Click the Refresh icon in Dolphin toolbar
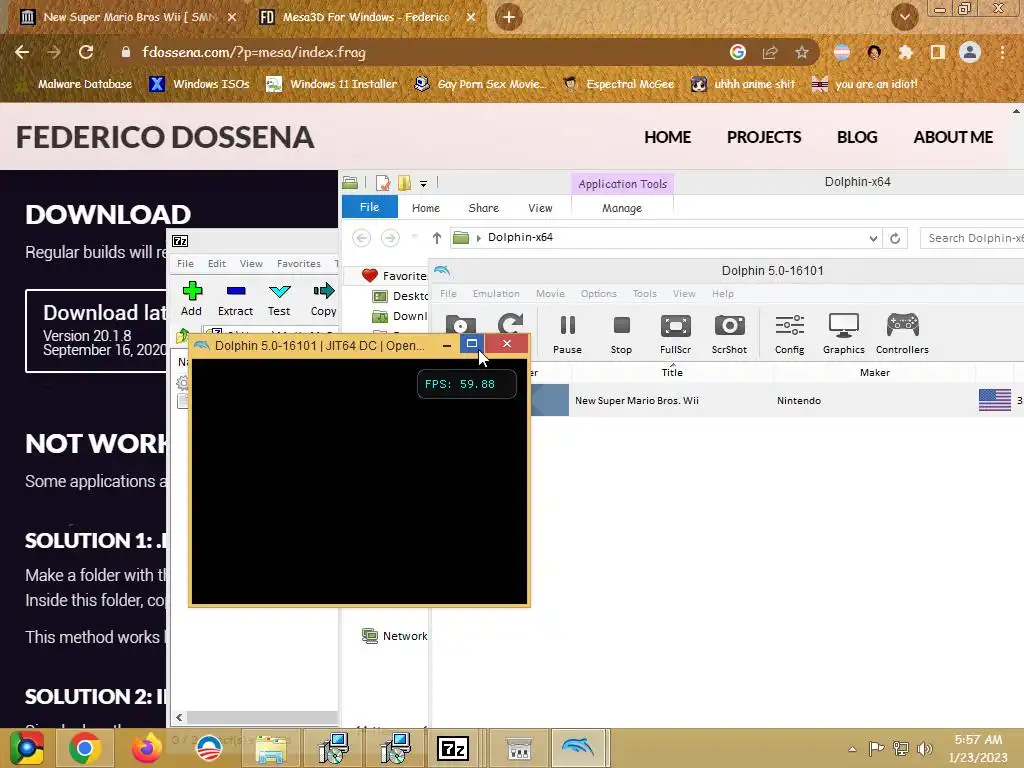1024x768 pixels. point(510,324)
